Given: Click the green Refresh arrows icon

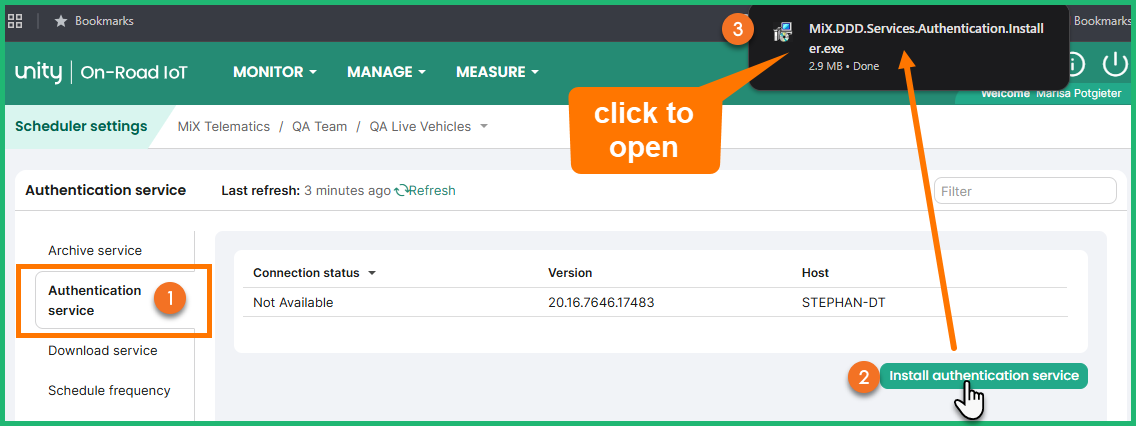Looking at the screenshot, I should tap(401, 191).
